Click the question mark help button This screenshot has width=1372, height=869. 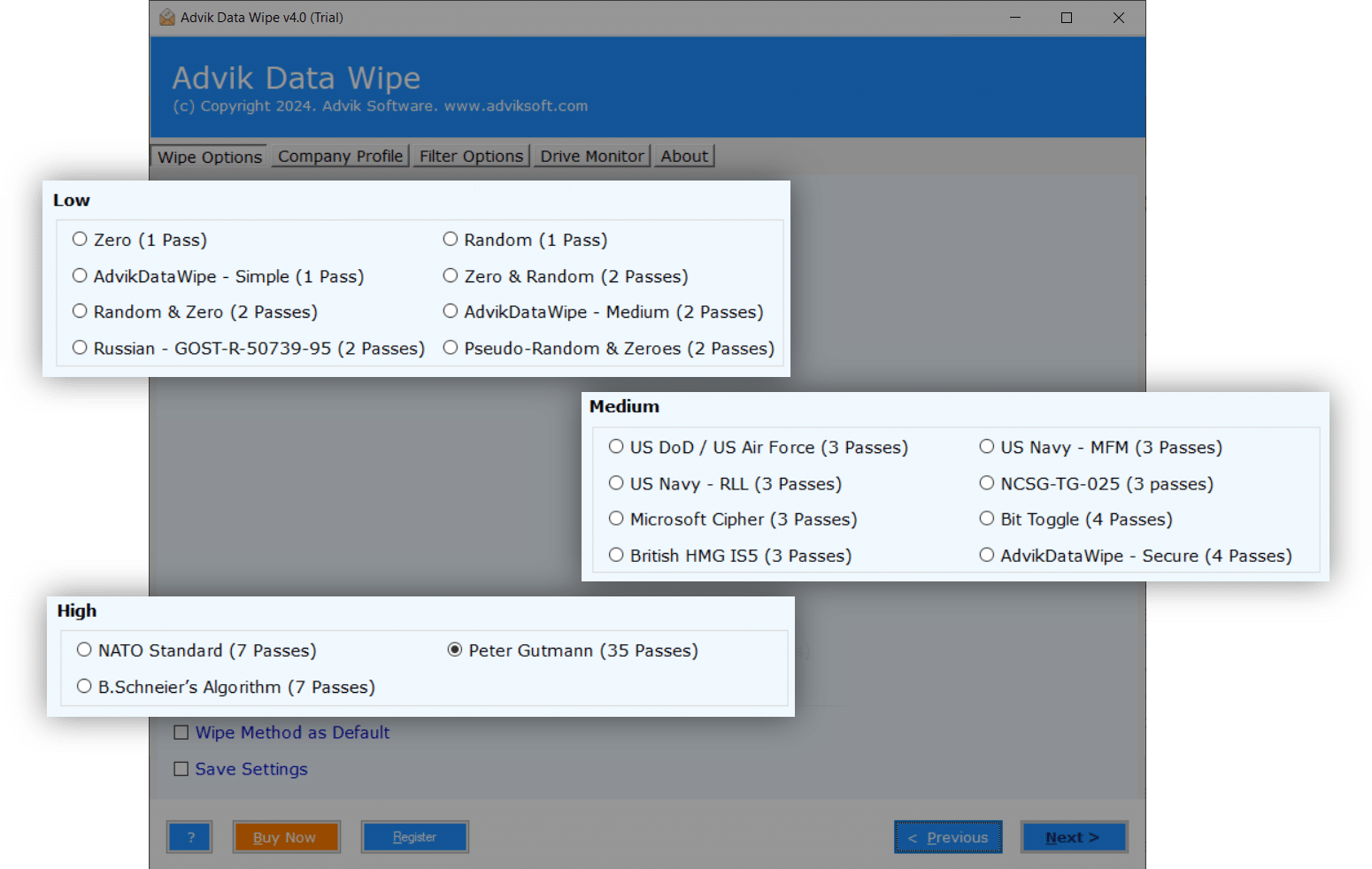(x=189, y=837)
